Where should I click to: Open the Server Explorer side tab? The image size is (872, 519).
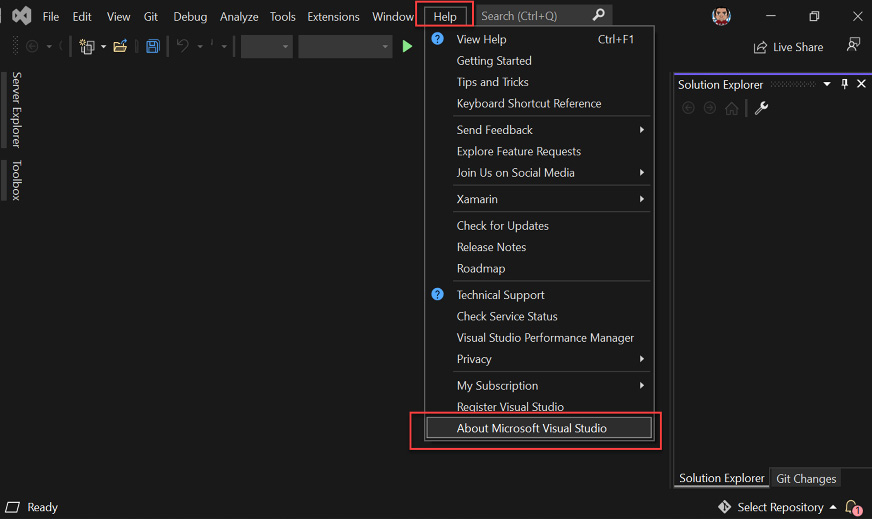tap(16, 110)
